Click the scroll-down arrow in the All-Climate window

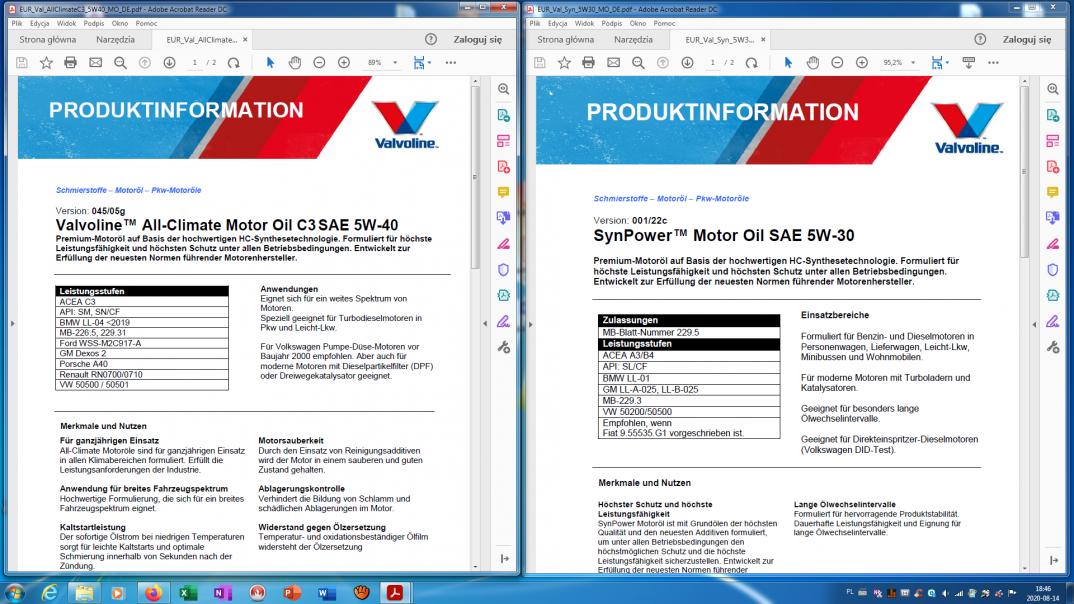pos(475,567)
